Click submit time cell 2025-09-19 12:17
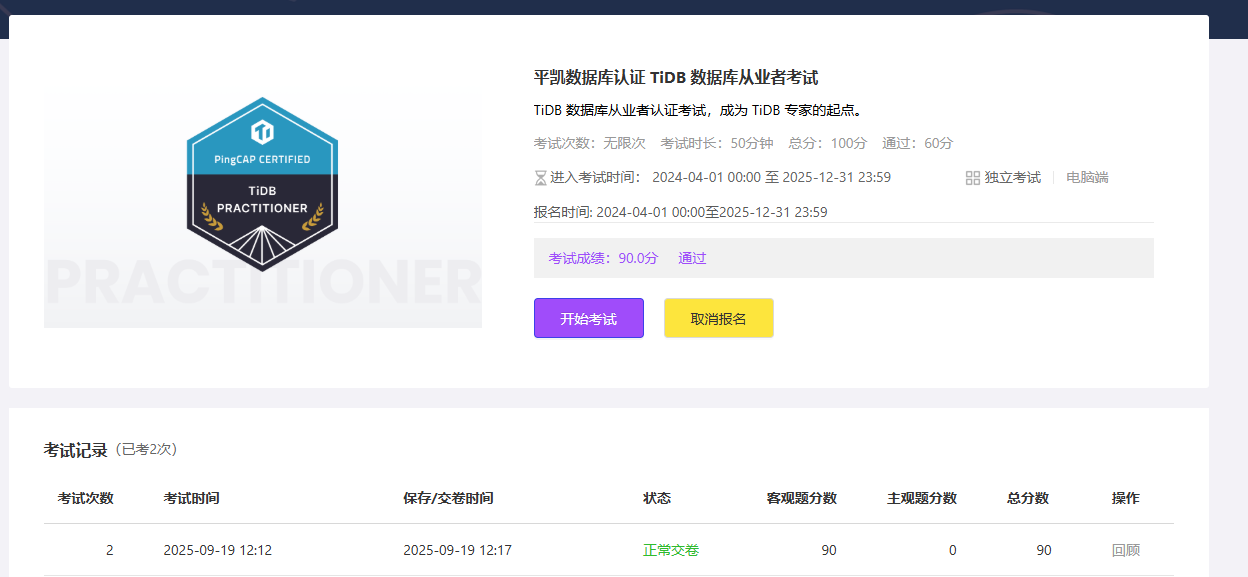 click(457, 550)
